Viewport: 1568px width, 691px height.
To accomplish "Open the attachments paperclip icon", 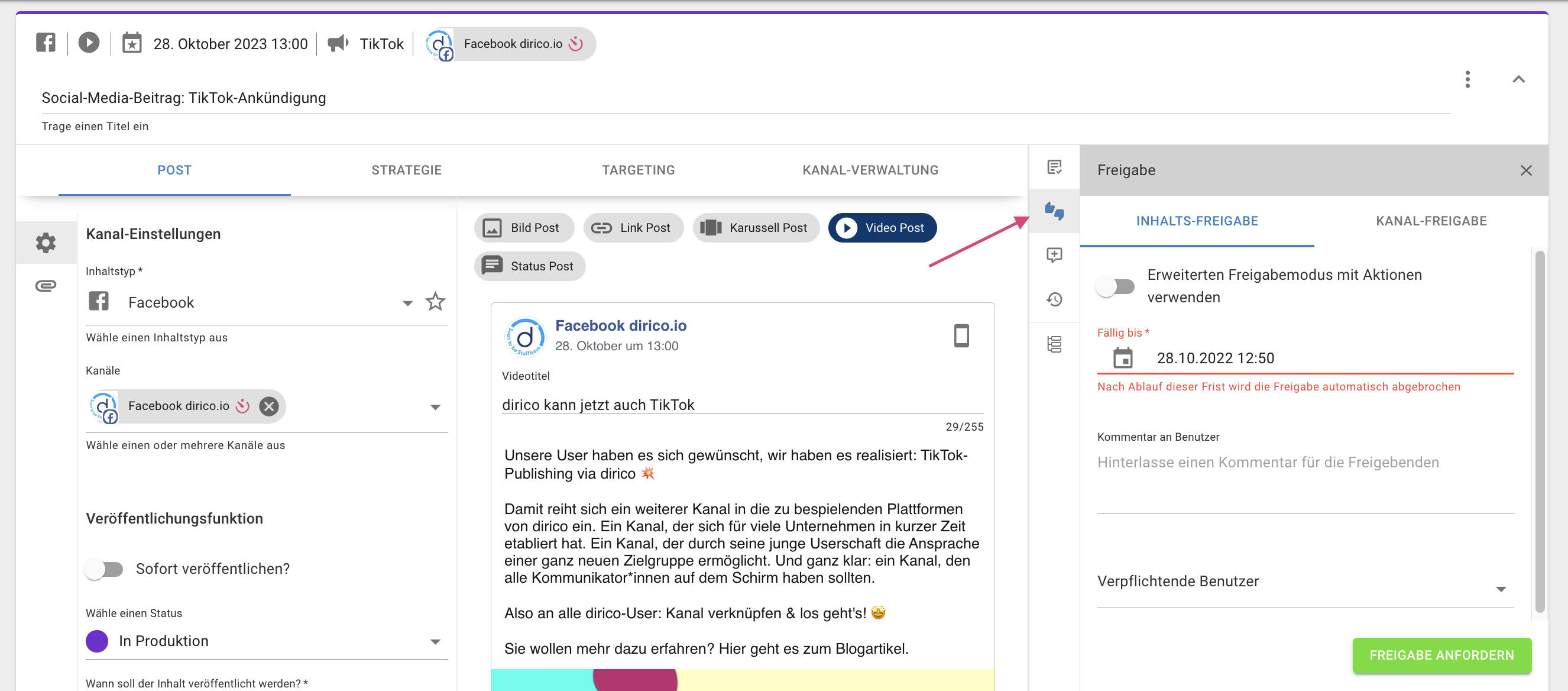I will [x=46, y=286].
